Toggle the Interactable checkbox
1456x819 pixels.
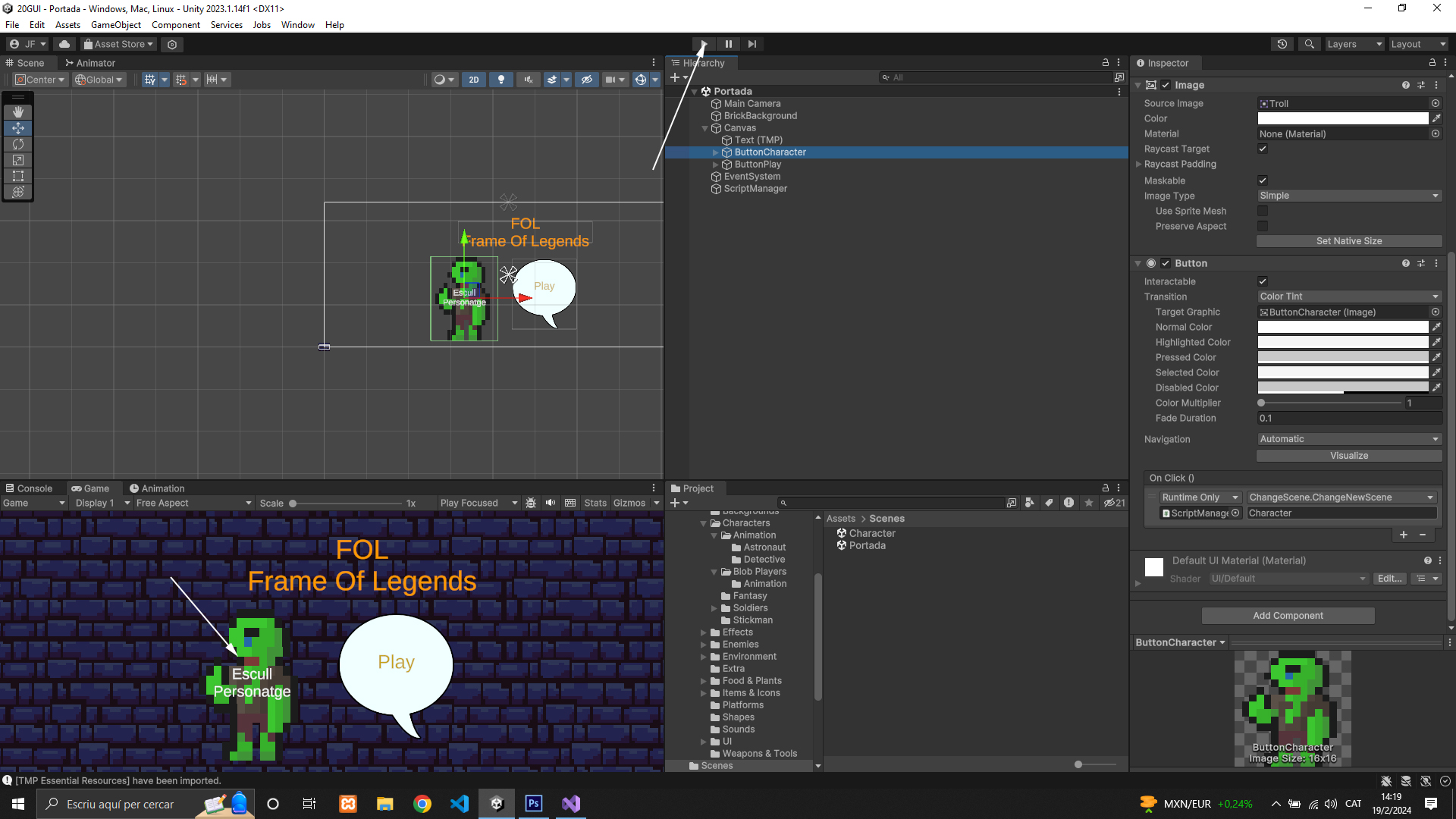click(1263, 282)
